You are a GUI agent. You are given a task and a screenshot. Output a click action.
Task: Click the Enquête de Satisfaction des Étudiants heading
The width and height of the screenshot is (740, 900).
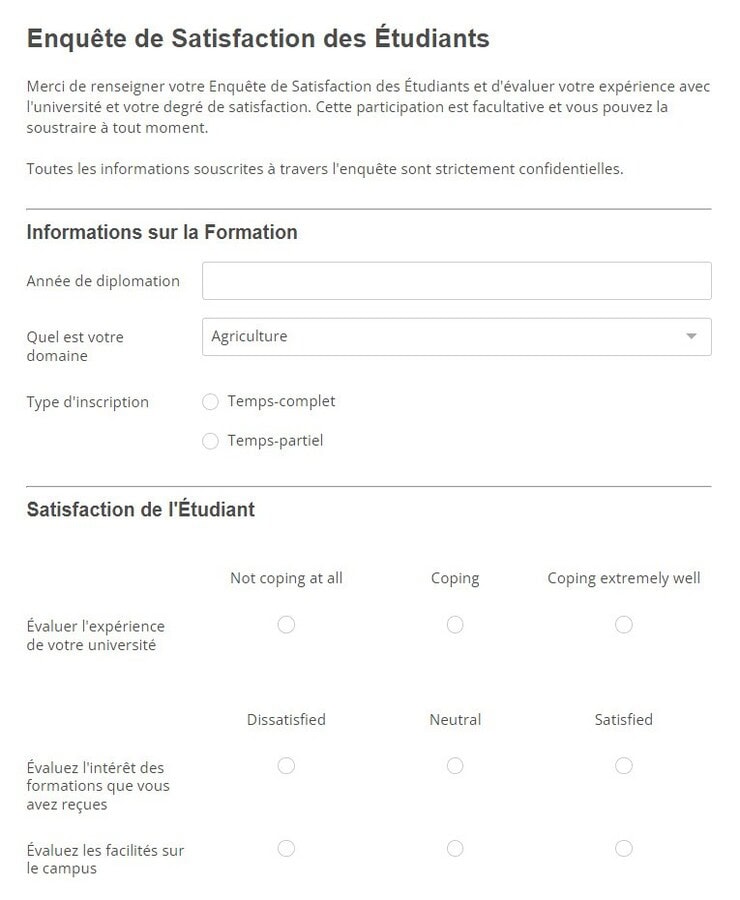[258, 39]
